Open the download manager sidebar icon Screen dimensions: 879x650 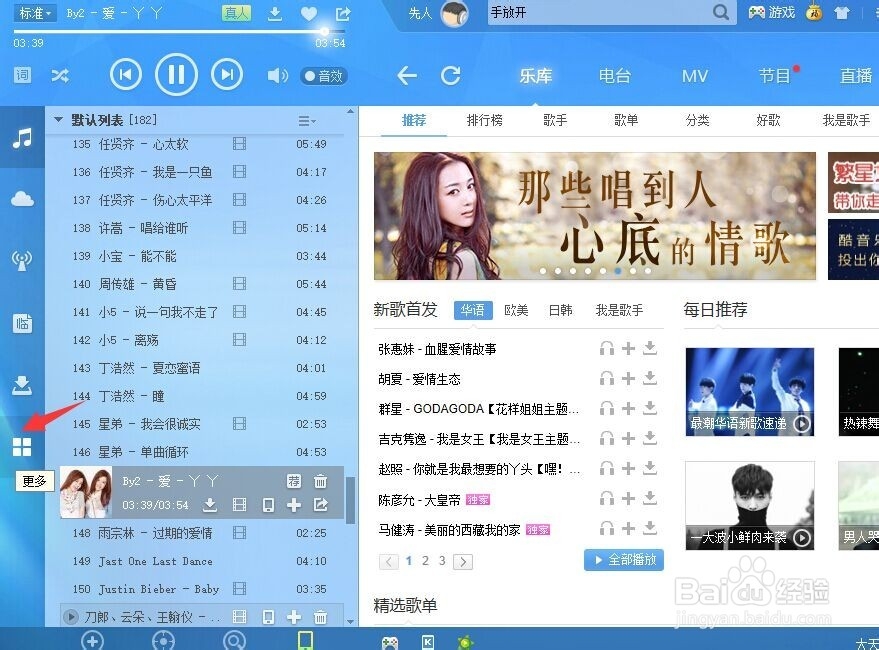(x=22, y=385)
